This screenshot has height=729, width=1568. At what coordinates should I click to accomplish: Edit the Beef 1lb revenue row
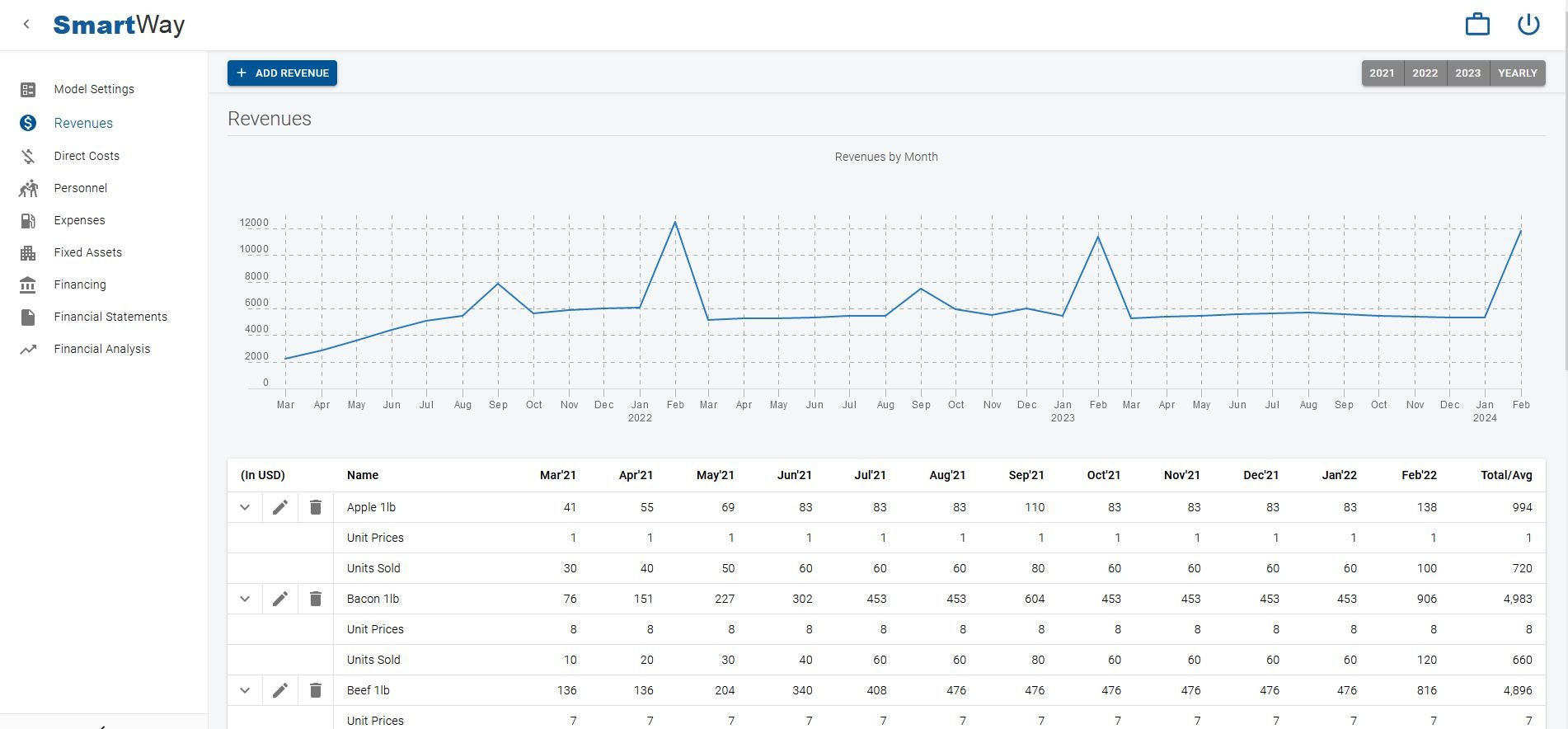point(280,690)
